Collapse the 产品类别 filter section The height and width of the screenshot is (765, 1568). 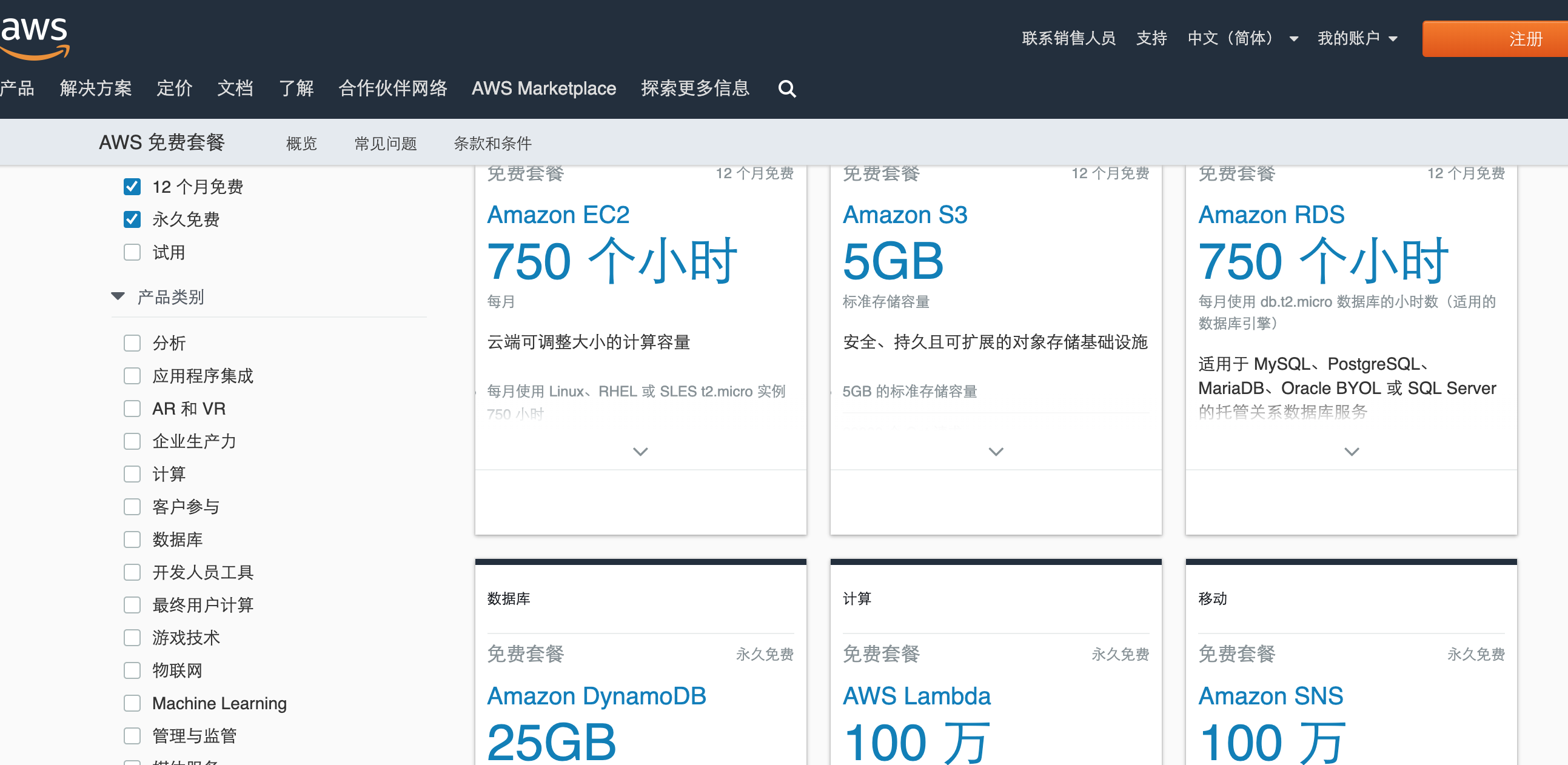118,297
